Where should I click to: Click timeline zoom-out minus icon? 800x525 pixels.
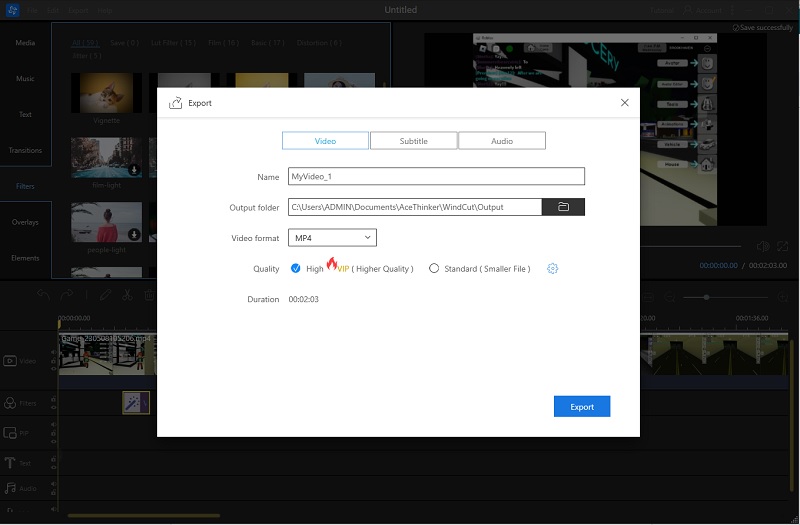pyautogui.click(x=669, y=297)
